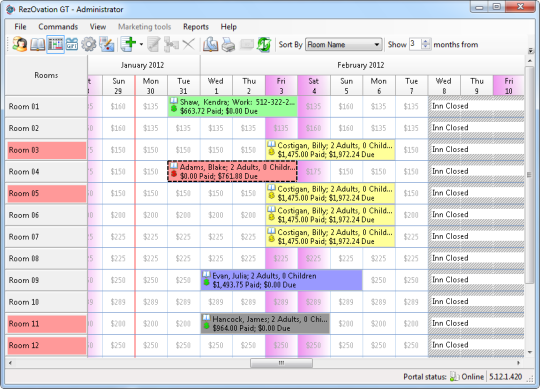Click the Tue 31 date column header
This screenshot has height=389, width=540.
(x=184, y=86)
